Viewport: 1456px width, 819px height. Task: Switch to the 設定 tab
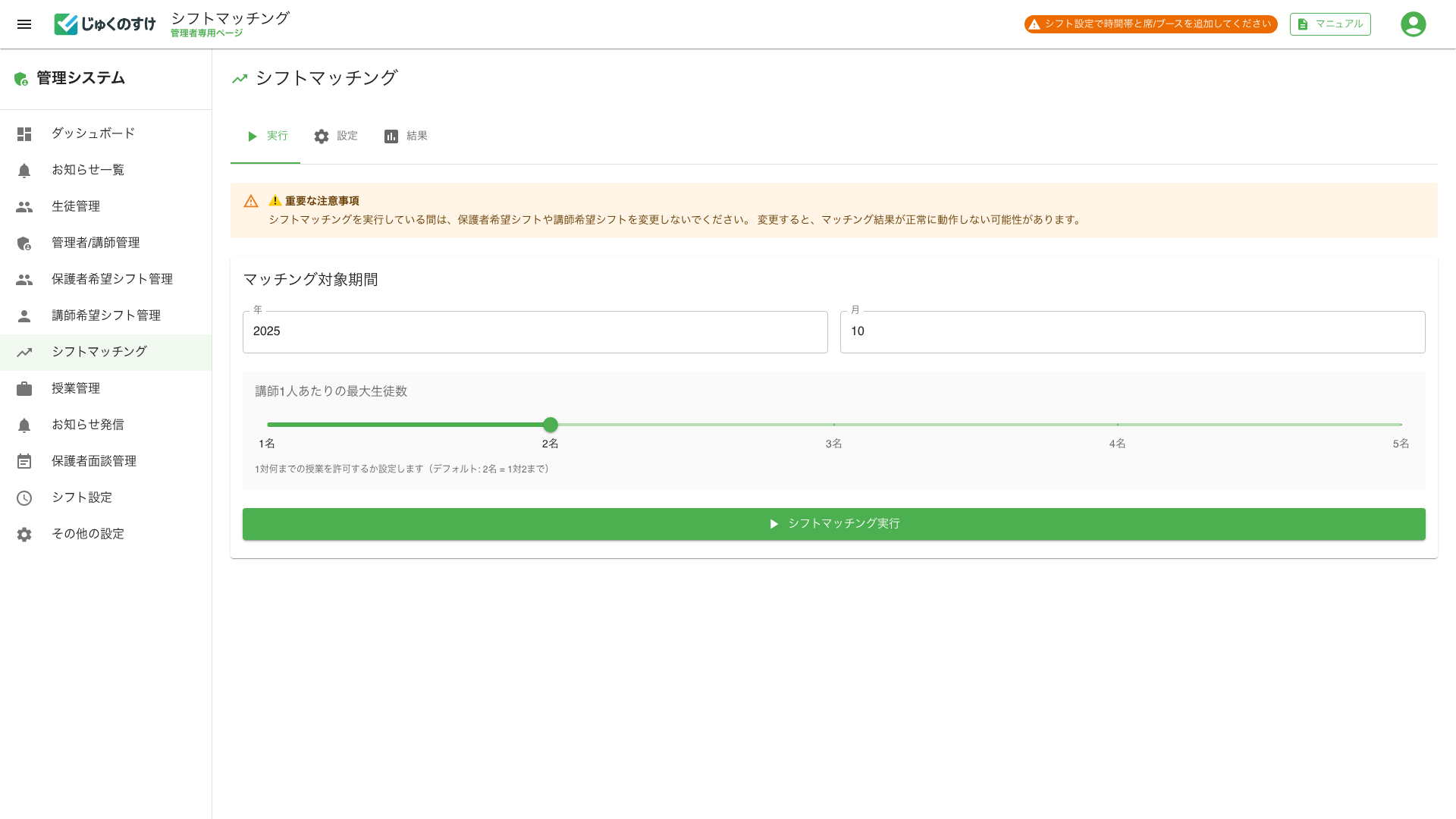337,136
